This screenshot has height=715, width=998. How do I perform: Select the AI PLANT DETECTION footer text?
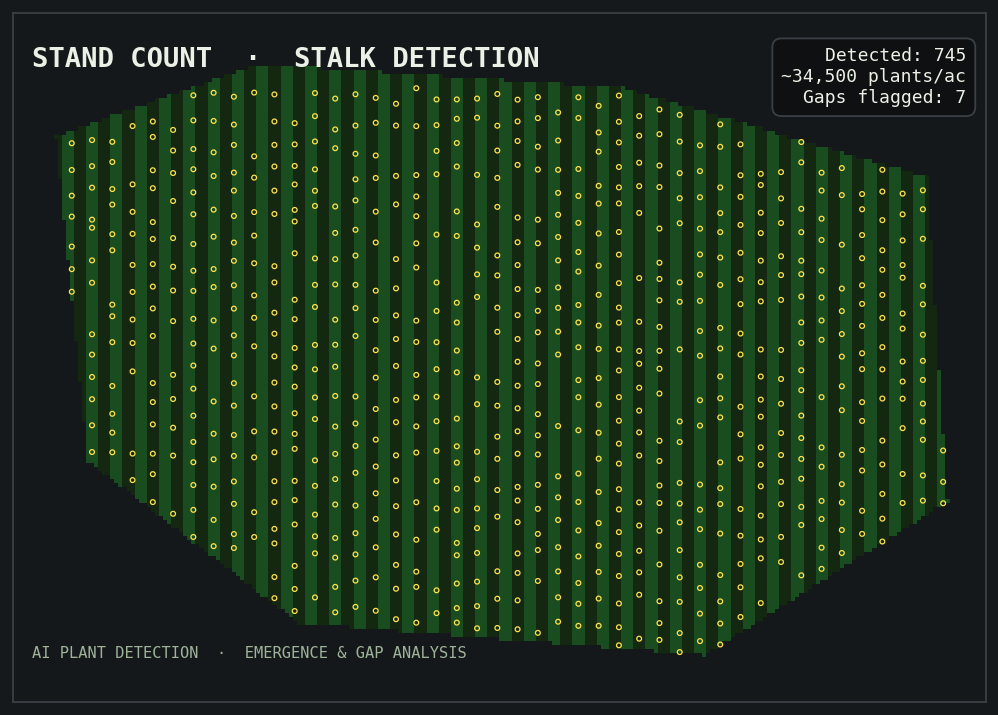click(x=115, y=653)
